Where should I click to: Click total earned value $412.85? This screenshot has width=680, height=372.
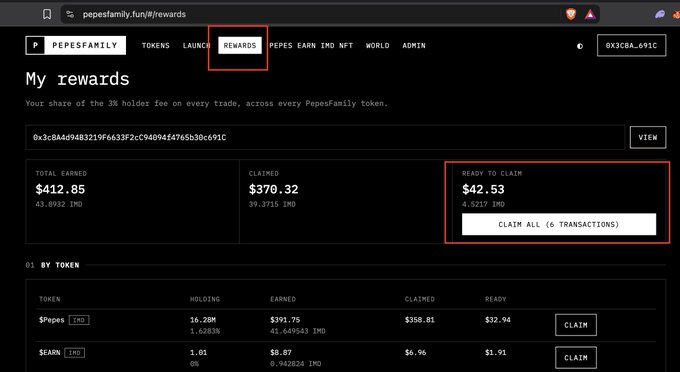(x=60, y=189)
